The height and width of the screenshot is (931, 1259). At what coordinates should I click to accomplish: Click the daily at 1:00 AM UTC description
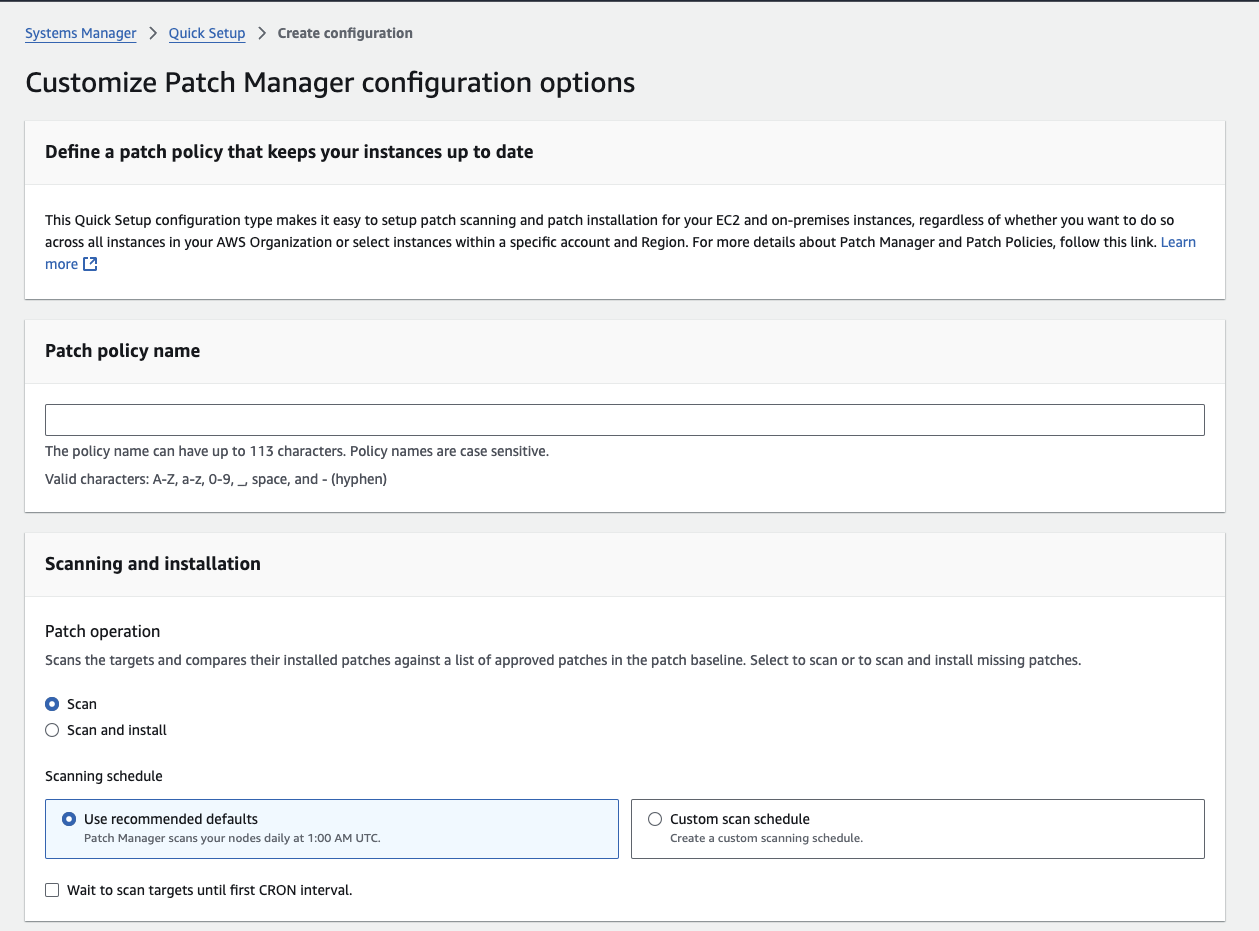pyautogui.click(x=232, y=838)
